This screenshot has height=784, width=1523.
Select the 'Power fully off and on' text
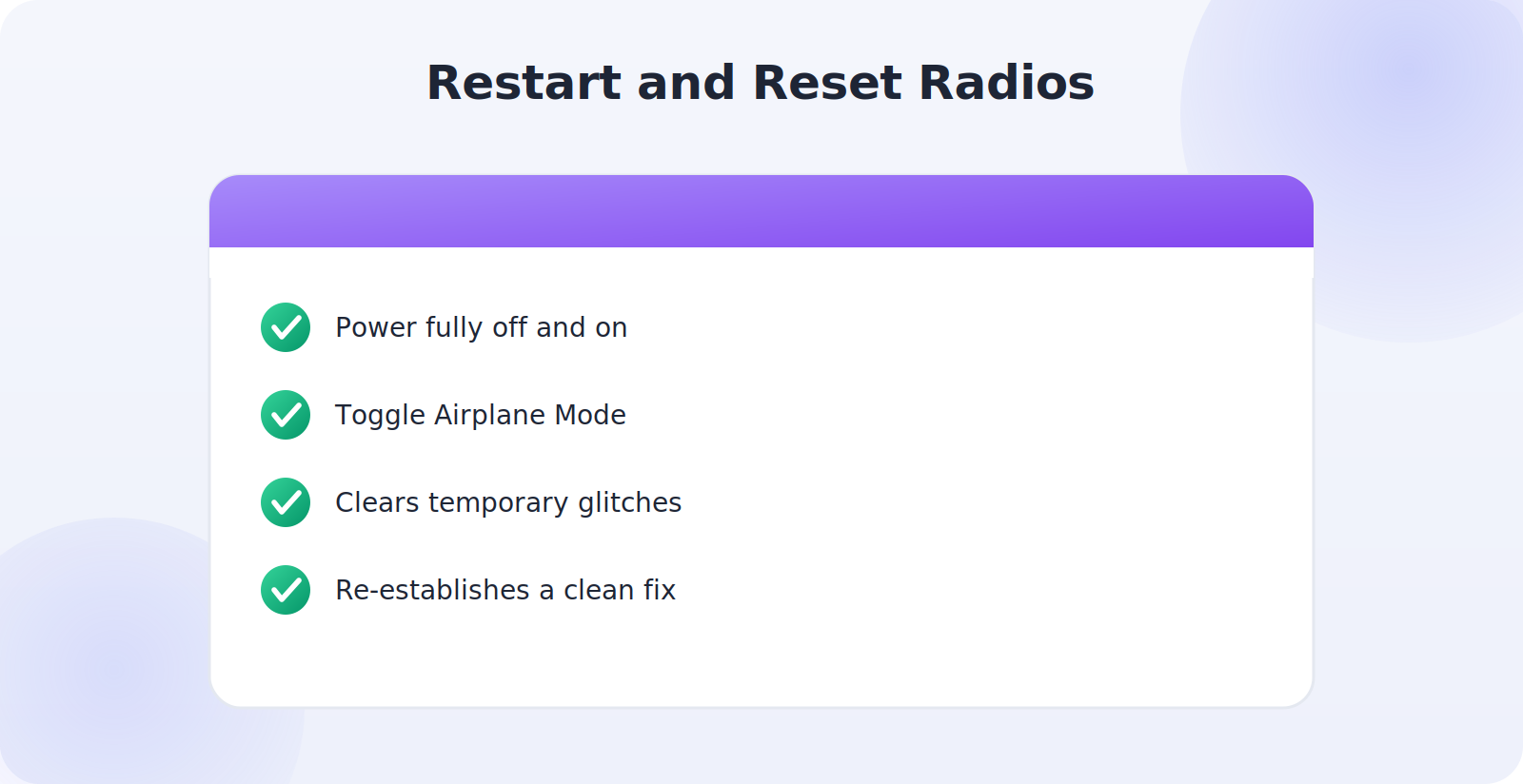481,327
